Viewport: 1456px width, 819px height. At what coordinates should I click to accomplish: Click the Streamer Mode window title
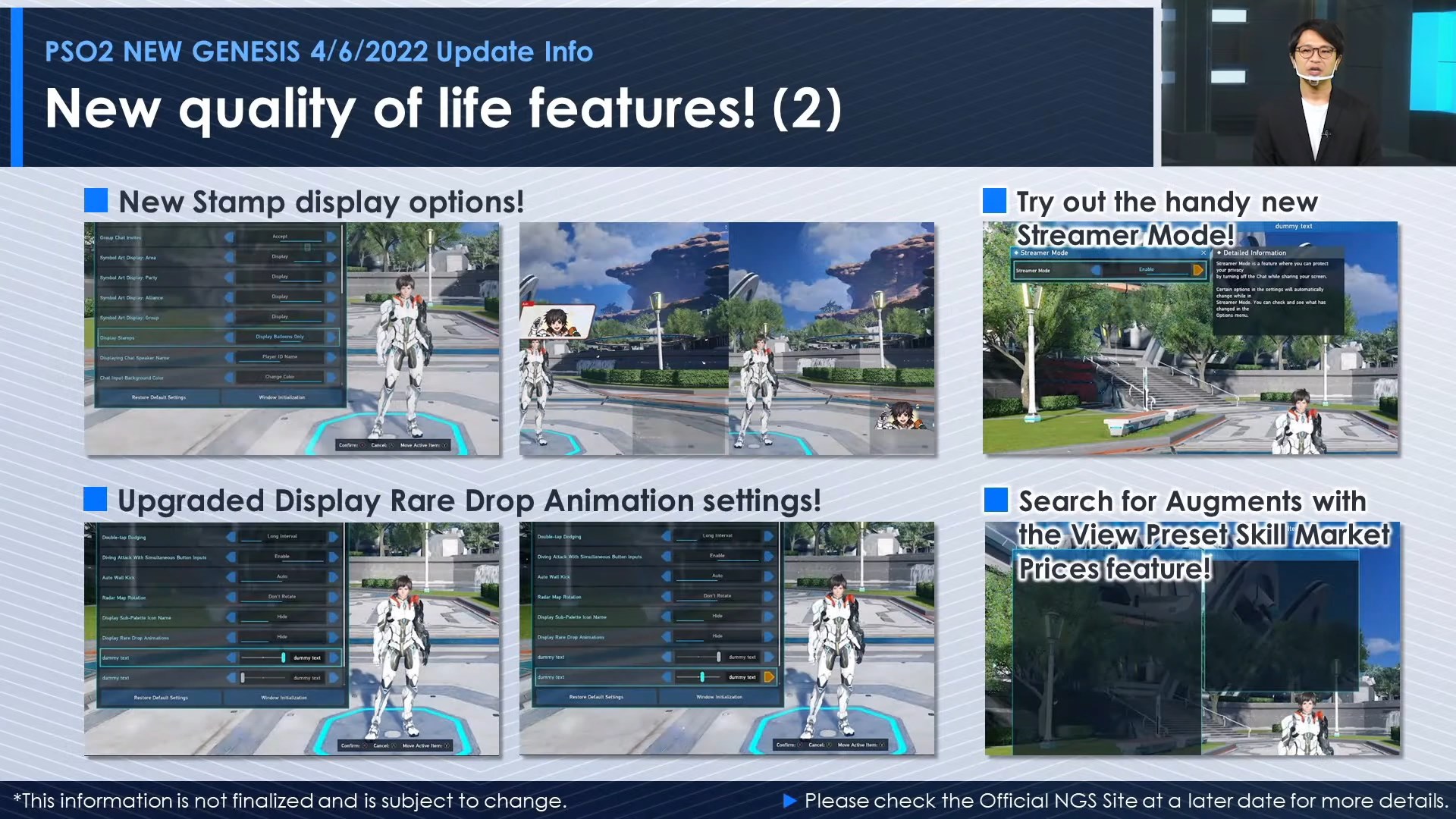click(x=1043, y=253)
